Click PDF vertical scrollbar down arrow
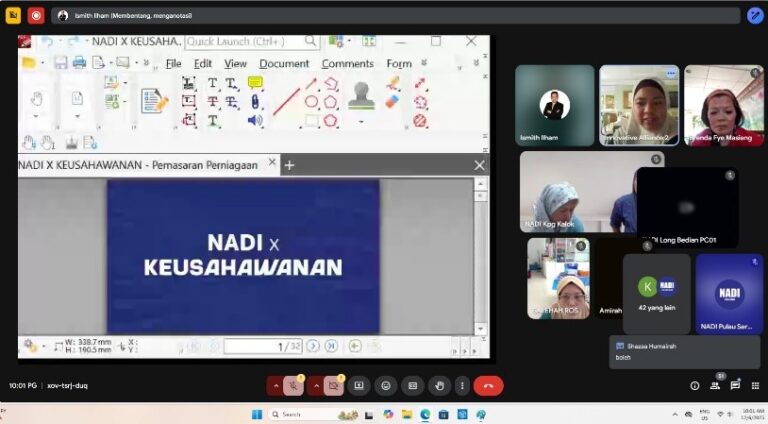Viewport: 768px width, 424px height. (x=480, y=329)
